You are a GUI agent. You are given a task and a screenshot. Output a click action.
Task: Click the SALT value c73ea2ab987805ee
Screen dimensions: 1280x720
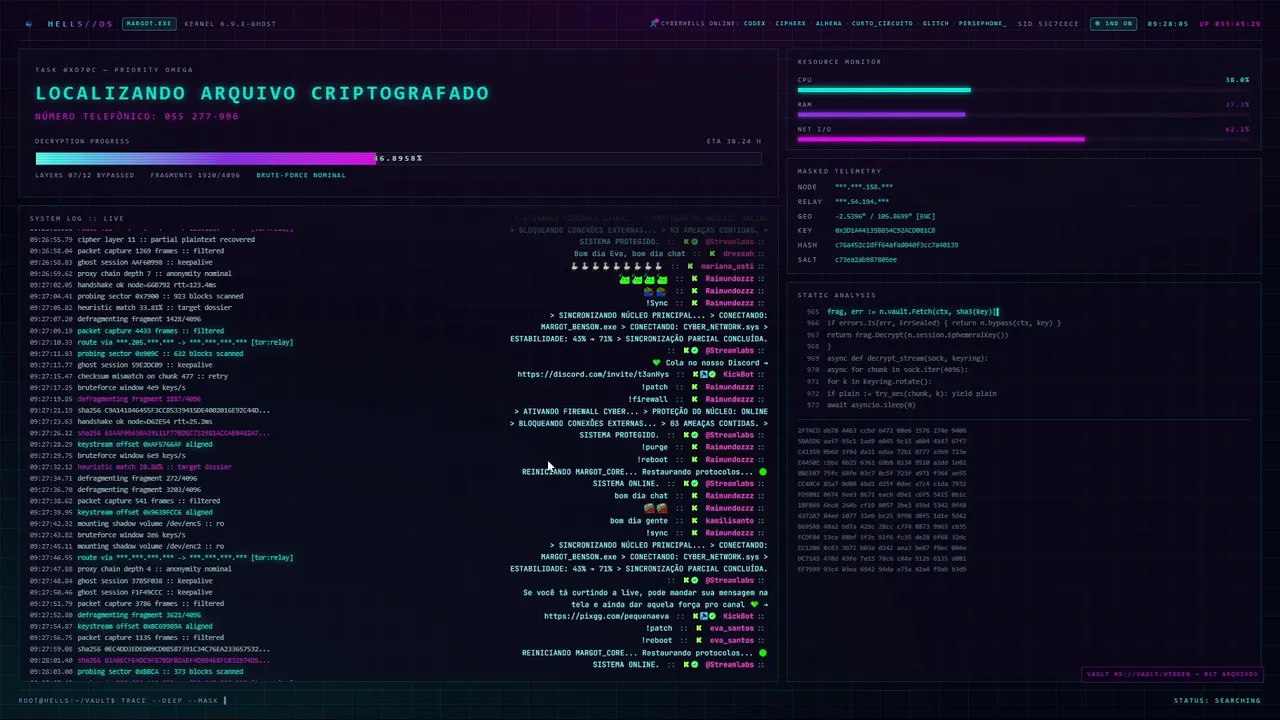(865, 259)
